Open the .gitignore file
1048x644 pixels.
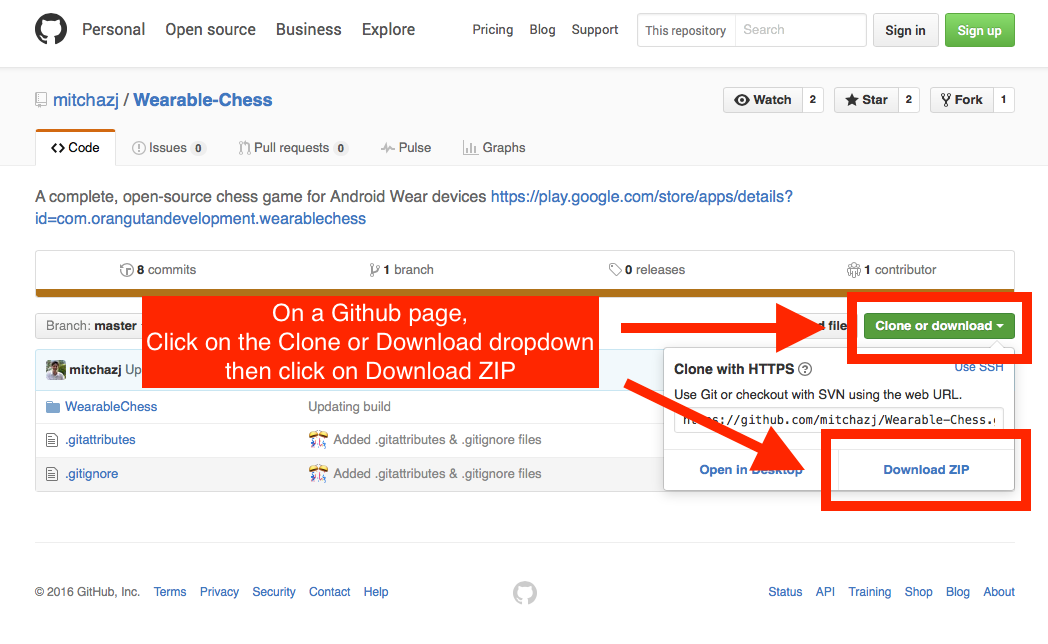pos(92,474)
